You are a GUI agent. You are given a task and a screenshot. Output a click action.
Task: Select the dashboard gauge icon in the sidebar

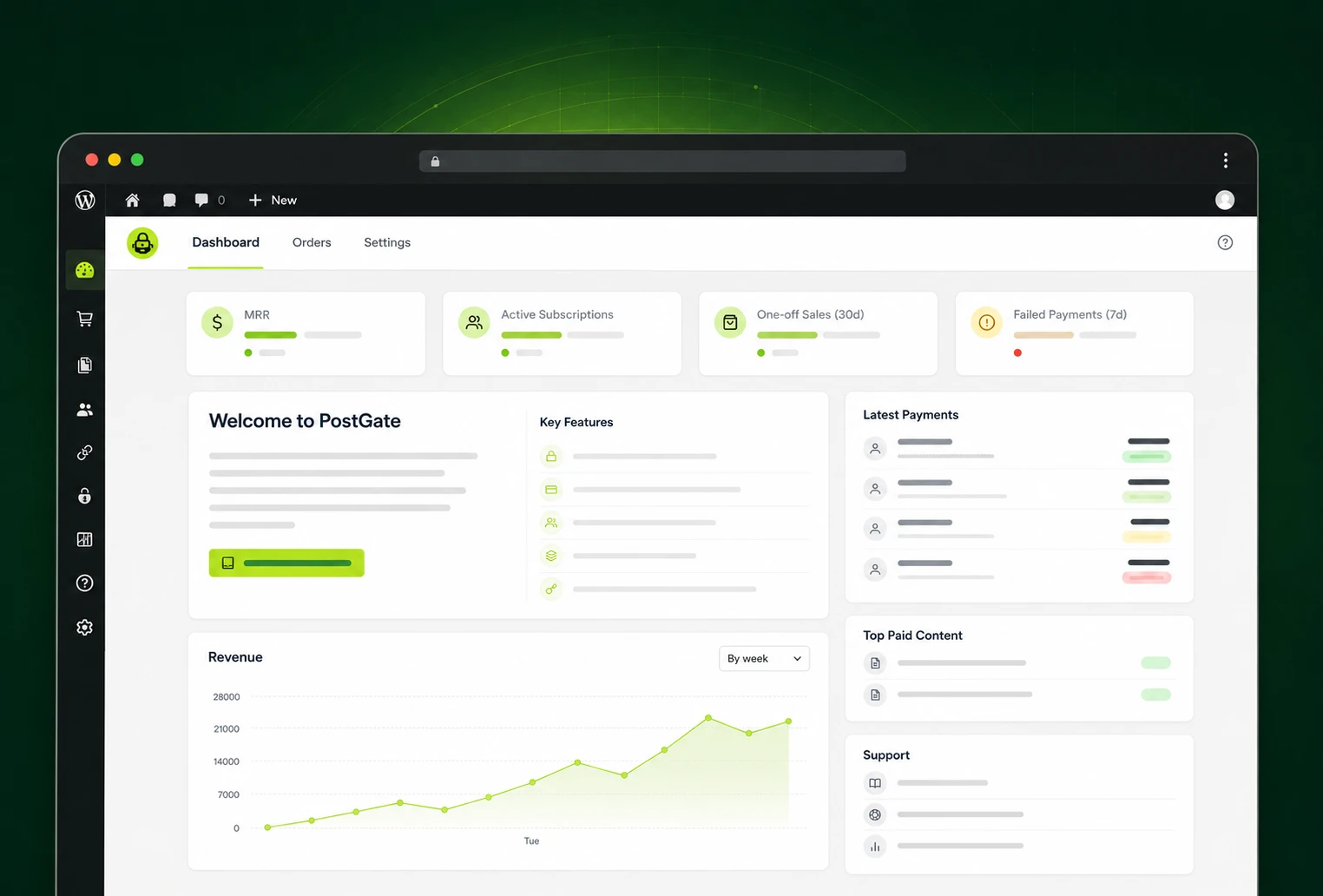click(84, 271)
